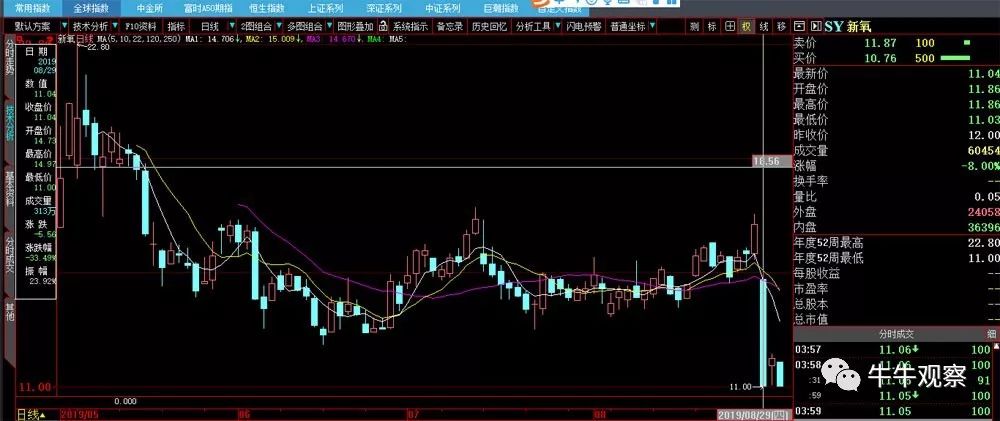Expand the 默认方案 dropdown arrow
This screenshot has height=421, width=1000.
(64, 27)
